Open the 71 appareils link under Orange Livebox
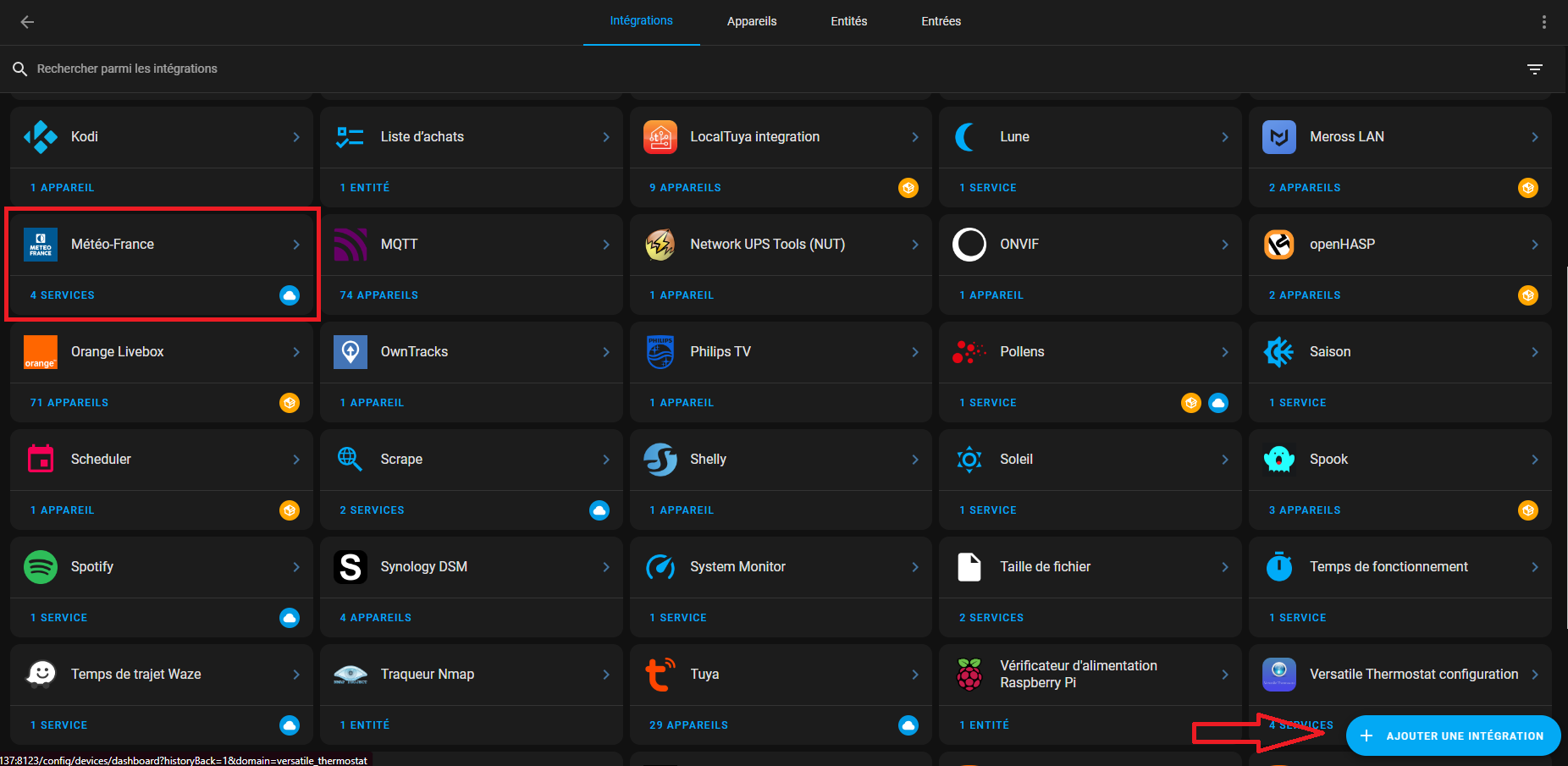The height and width of the screenshot is (766, 1568). point(69,403)
